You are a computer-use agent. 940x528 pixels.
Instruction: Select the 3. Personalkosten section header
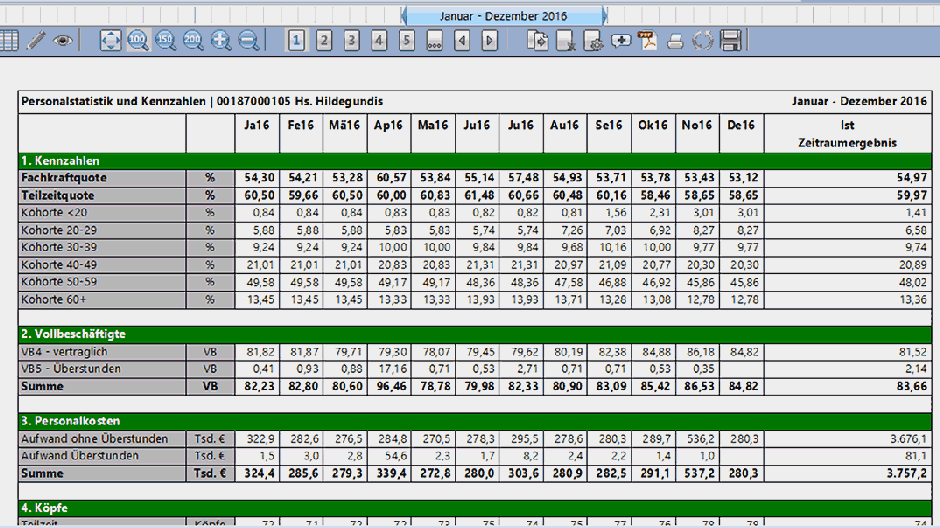[475, 421]
